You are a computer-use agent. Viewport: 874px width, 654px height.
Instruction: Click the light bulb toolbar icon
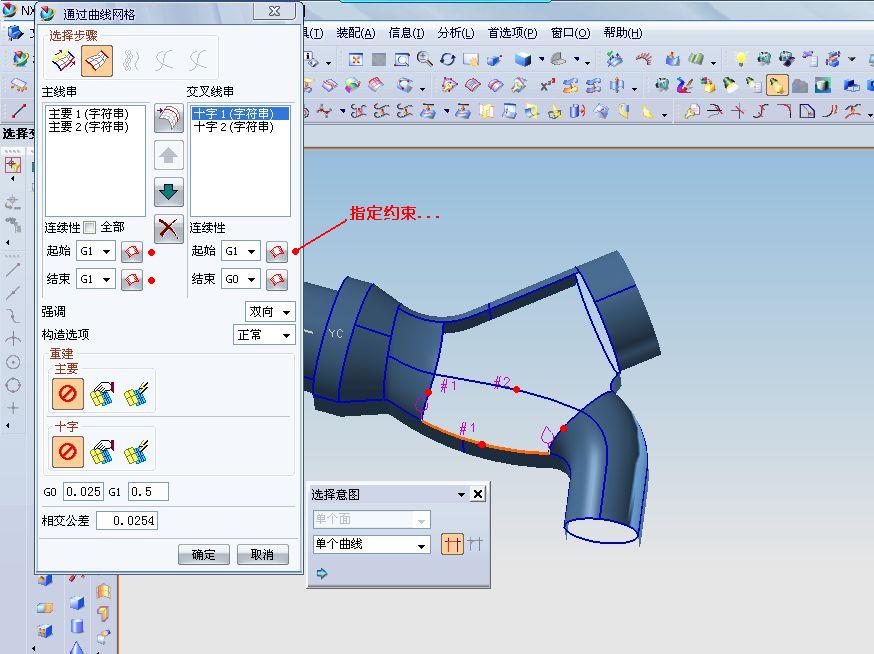pyautogui.click(x=740, y=59)
